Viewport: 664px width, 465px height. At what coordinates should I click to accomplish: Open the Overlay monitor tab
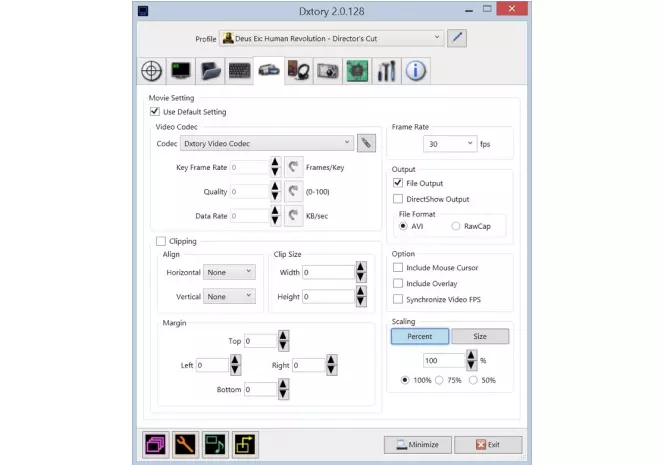[x=181, y=71]
